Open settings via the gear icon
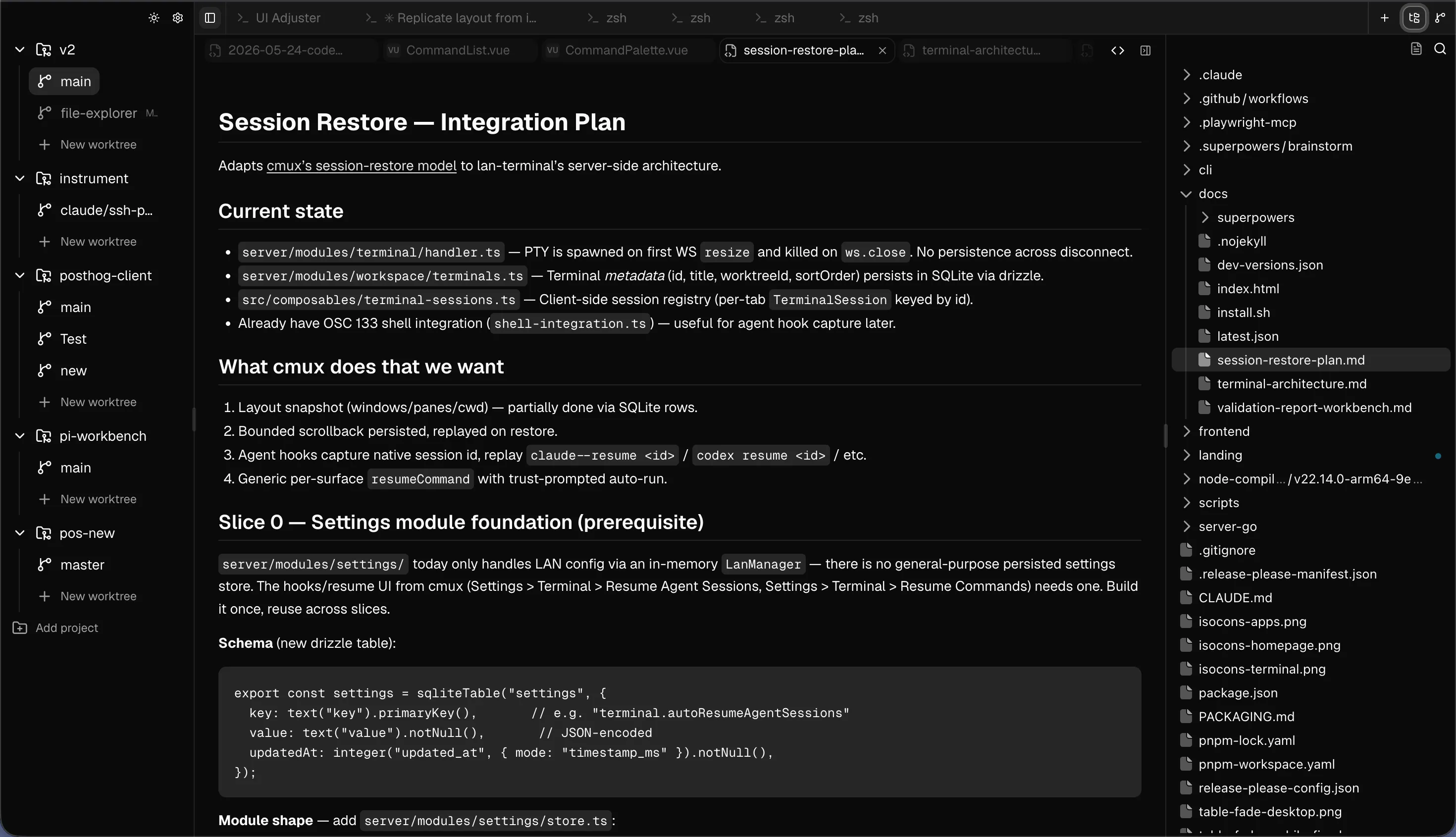 click(178, 18)
